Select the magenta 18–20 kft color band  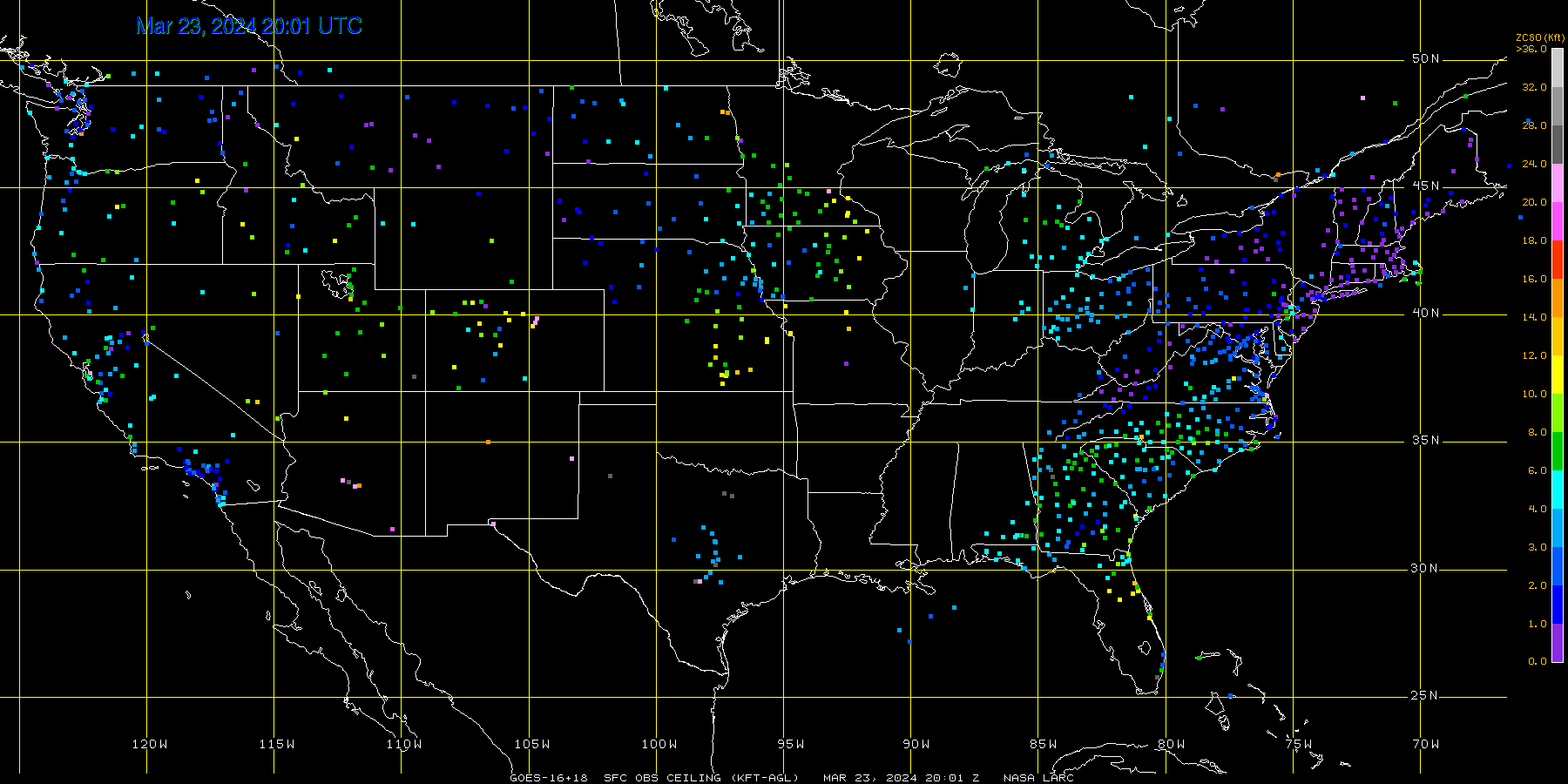click(1558, 221)
